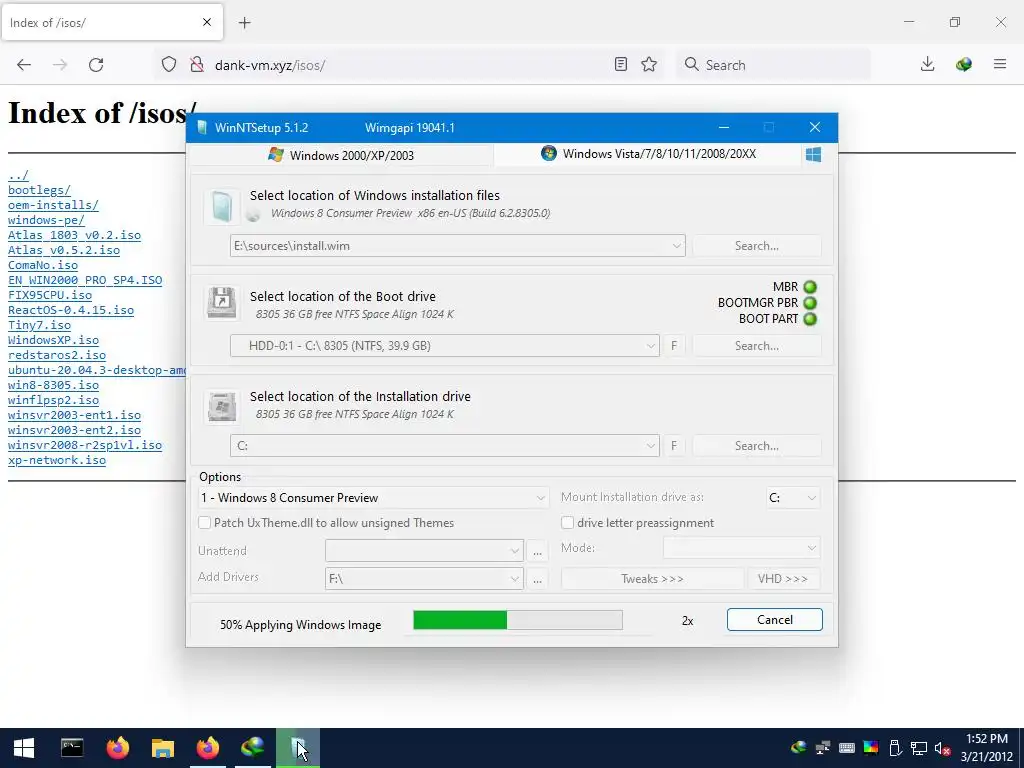Reload the current Firefox page
1024x768 pixels.
[96, 64]
